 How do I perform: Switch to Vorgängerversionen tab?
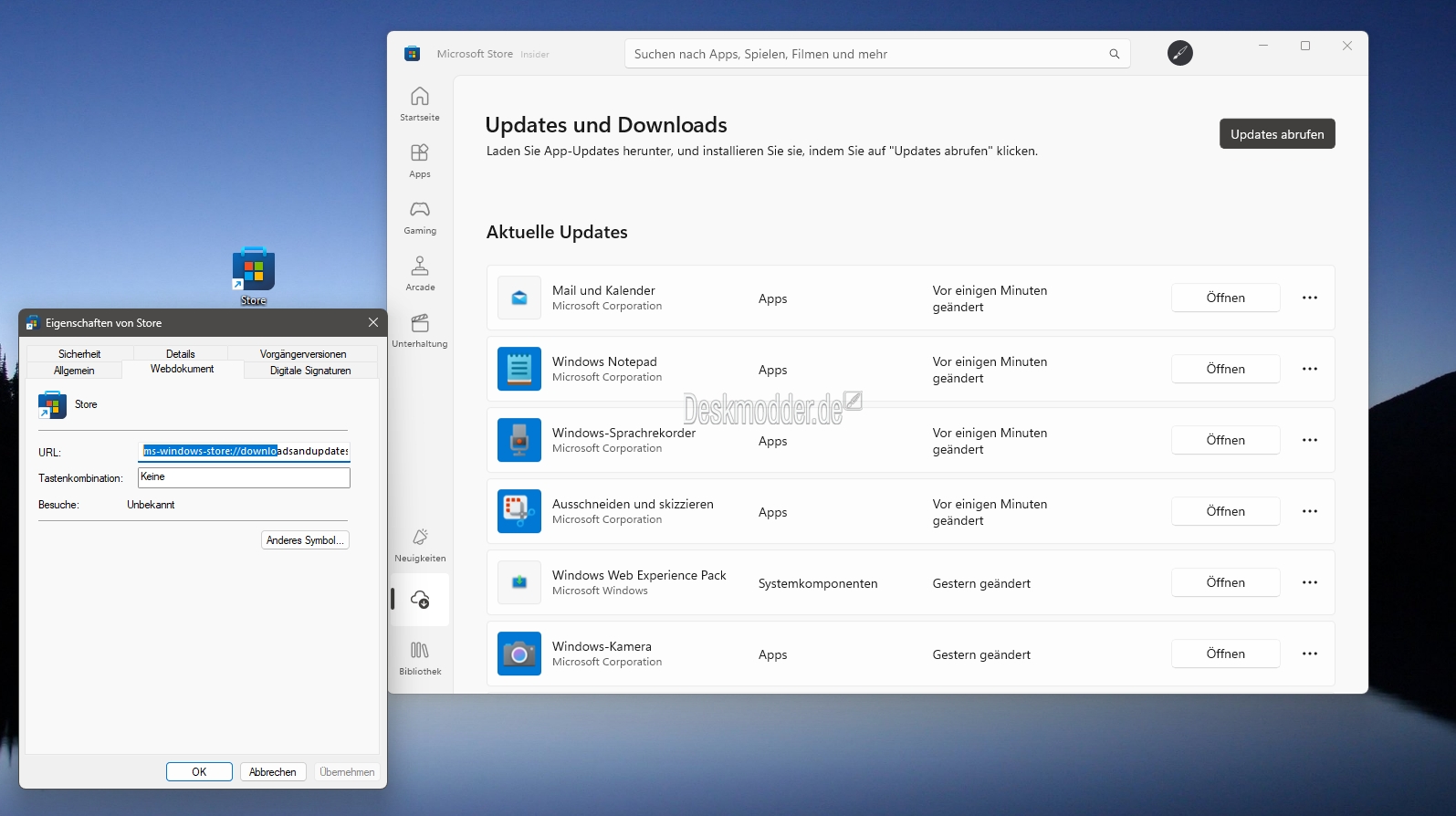point(303,354)
